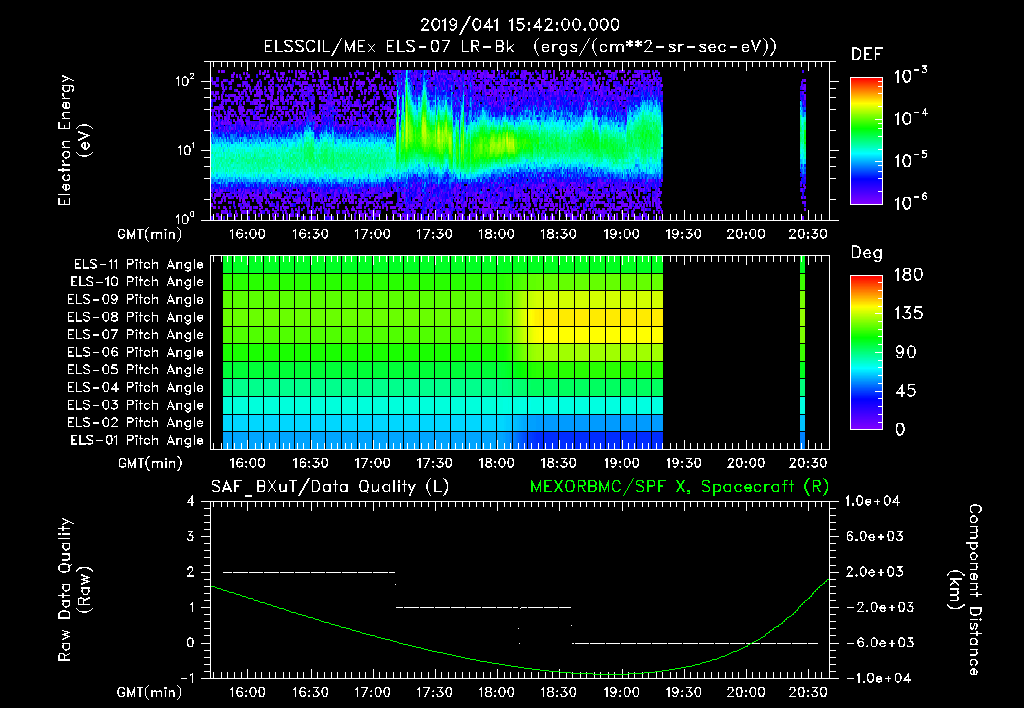The height and width of the screenshot is (708, 1024).
Task: Click the Deg pitch angle color bar
Action: 866,353
